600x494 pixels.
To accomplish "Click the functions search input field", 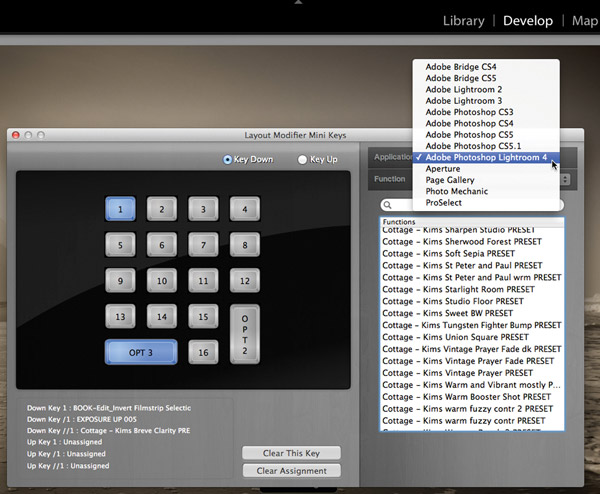I will 472,205.
